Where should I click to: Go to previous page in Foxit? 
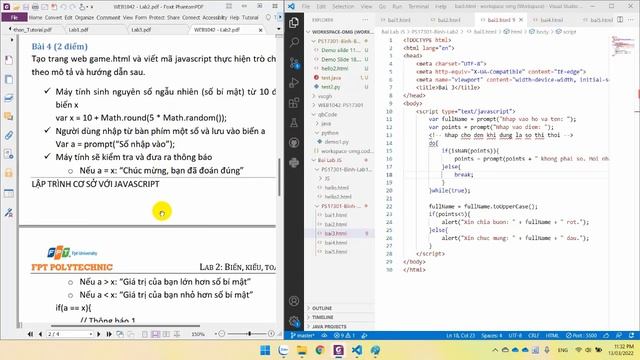pos(40,334)
